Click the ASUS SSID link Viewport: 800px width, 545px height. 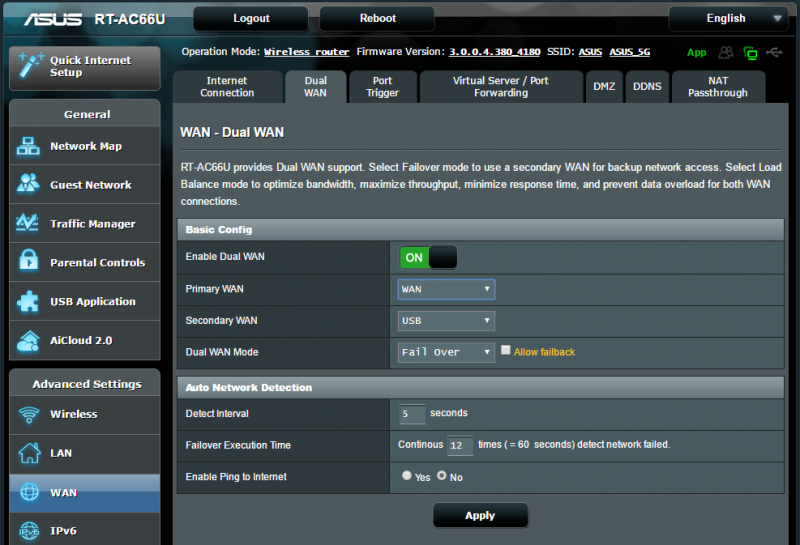(x=590, y=52)
